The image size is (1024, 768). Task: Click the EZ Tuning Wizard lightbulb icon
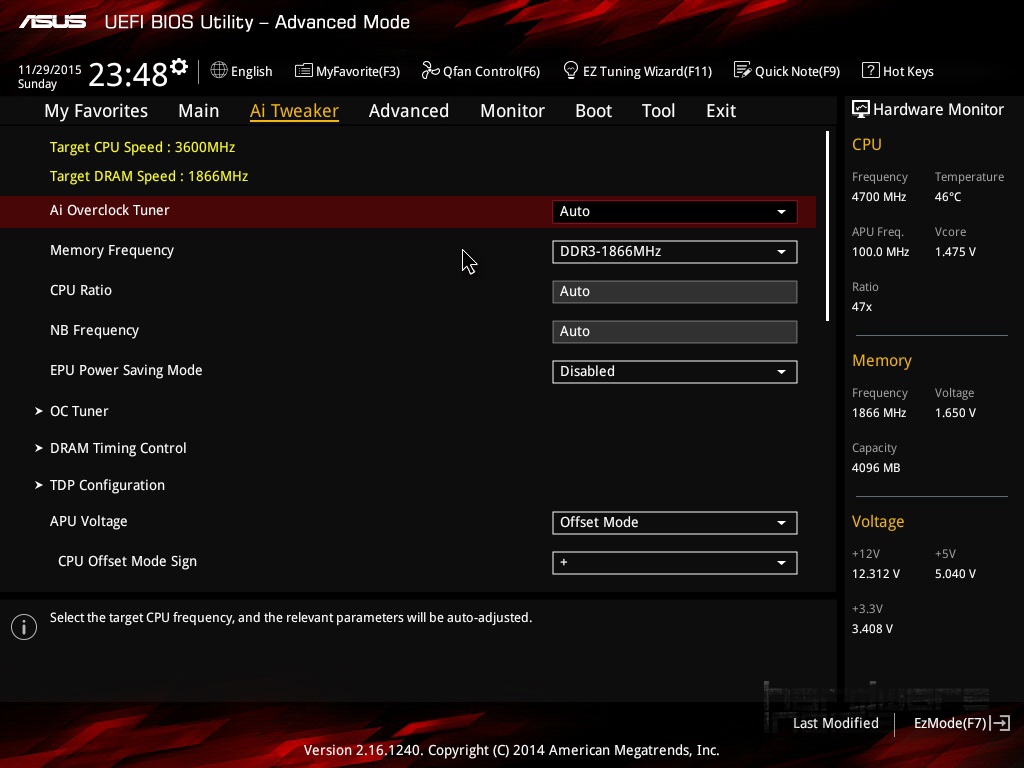point(570,70)
